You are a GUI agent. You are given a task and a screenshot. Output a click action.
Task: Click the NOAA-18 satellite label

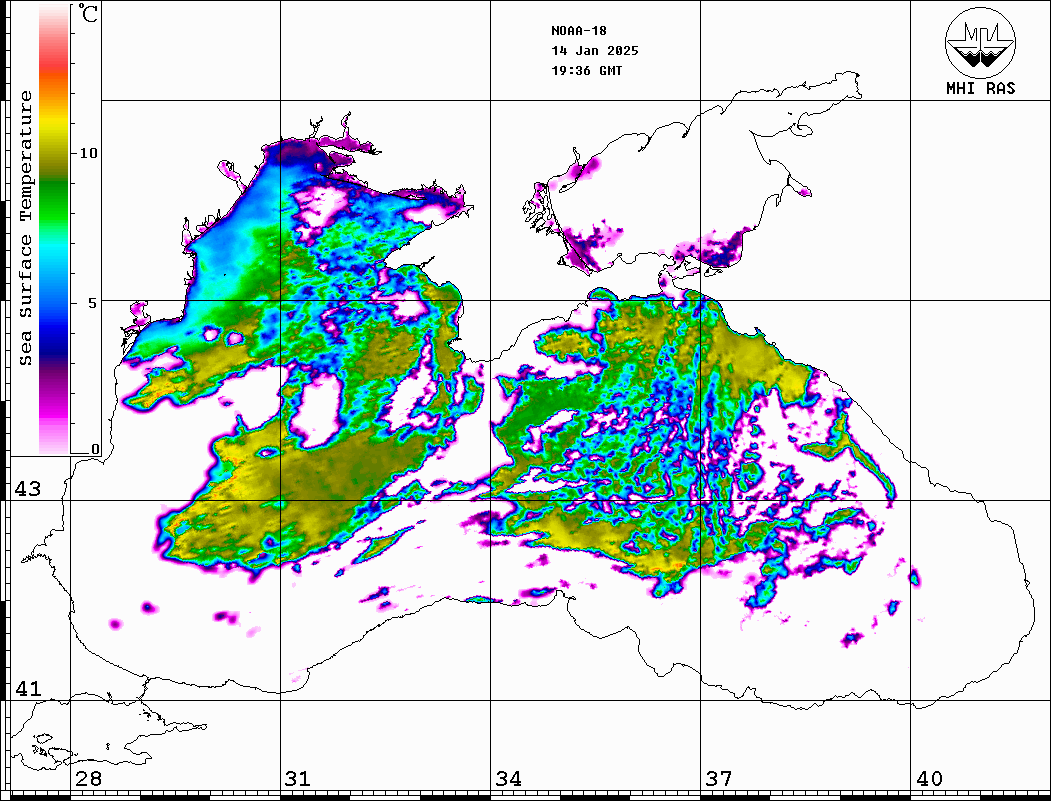click(579, 31)
